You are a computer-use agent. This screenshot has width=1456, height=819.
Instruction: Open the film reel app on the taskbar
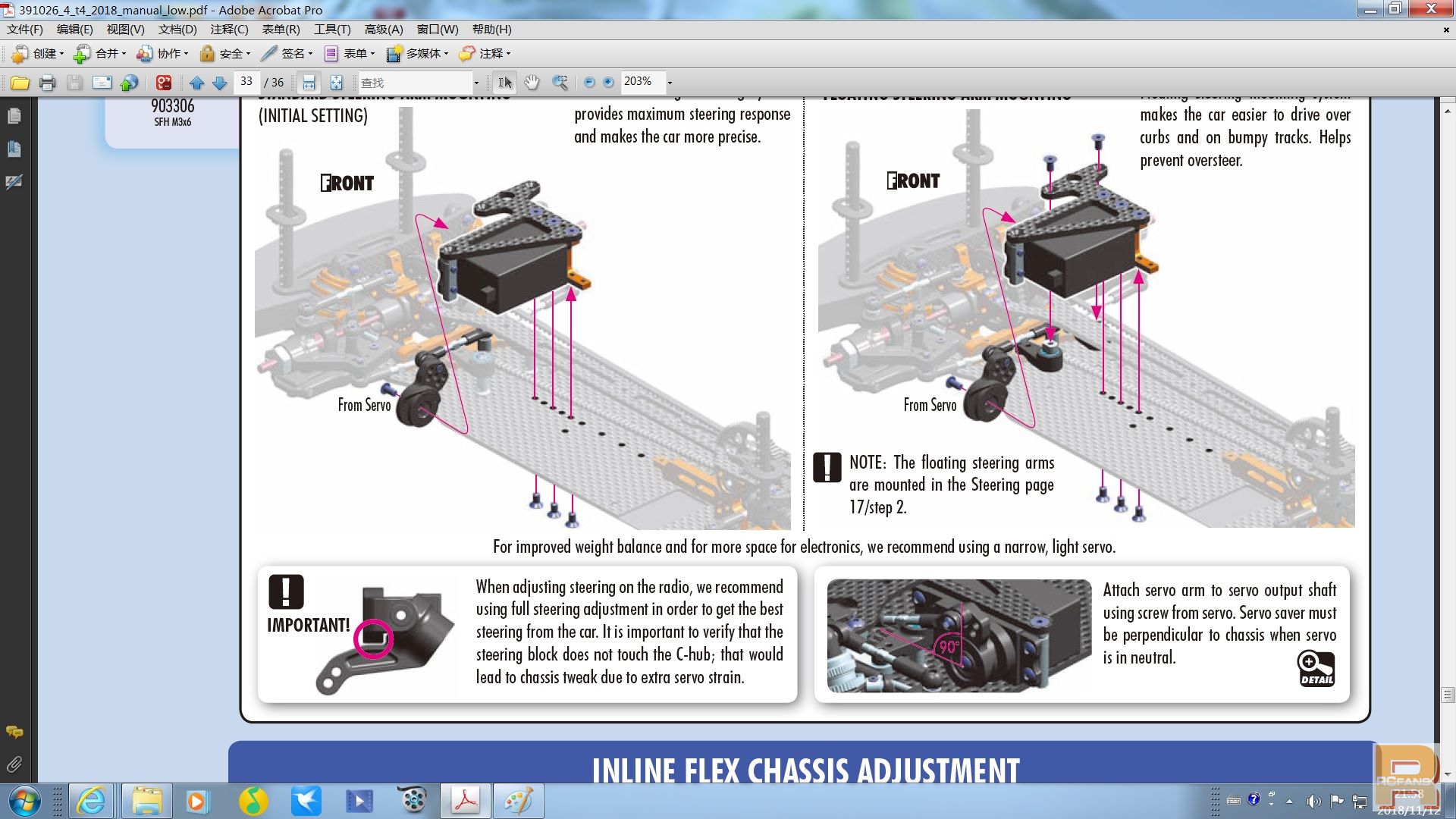click(413, 800)
